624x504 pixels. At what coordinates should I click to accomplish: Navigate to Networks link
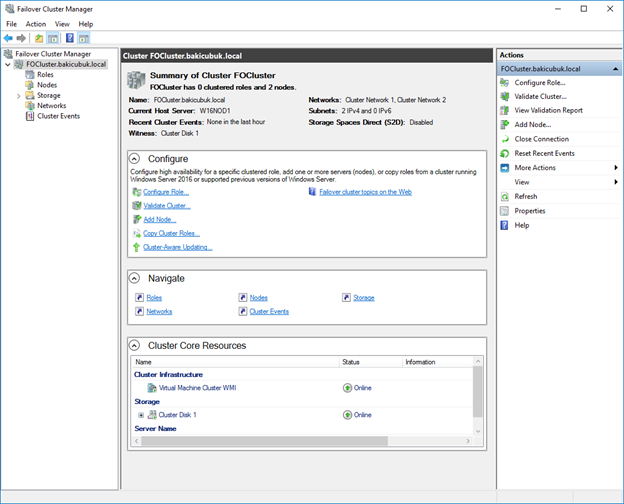tap(159, 311)
